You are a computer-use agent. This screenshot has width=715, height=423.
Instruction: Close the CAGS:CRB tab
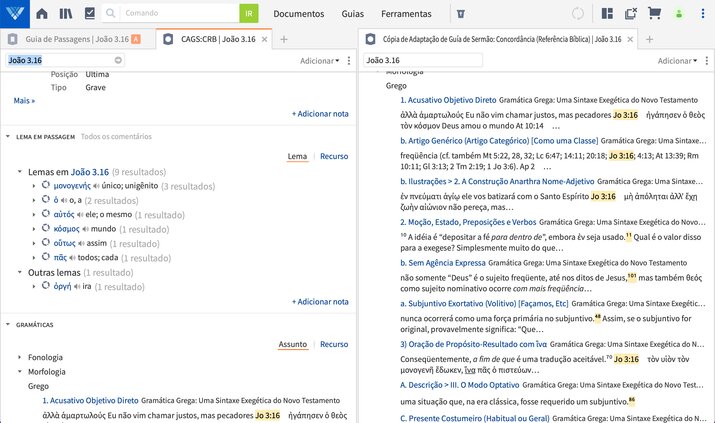point(264,40)
